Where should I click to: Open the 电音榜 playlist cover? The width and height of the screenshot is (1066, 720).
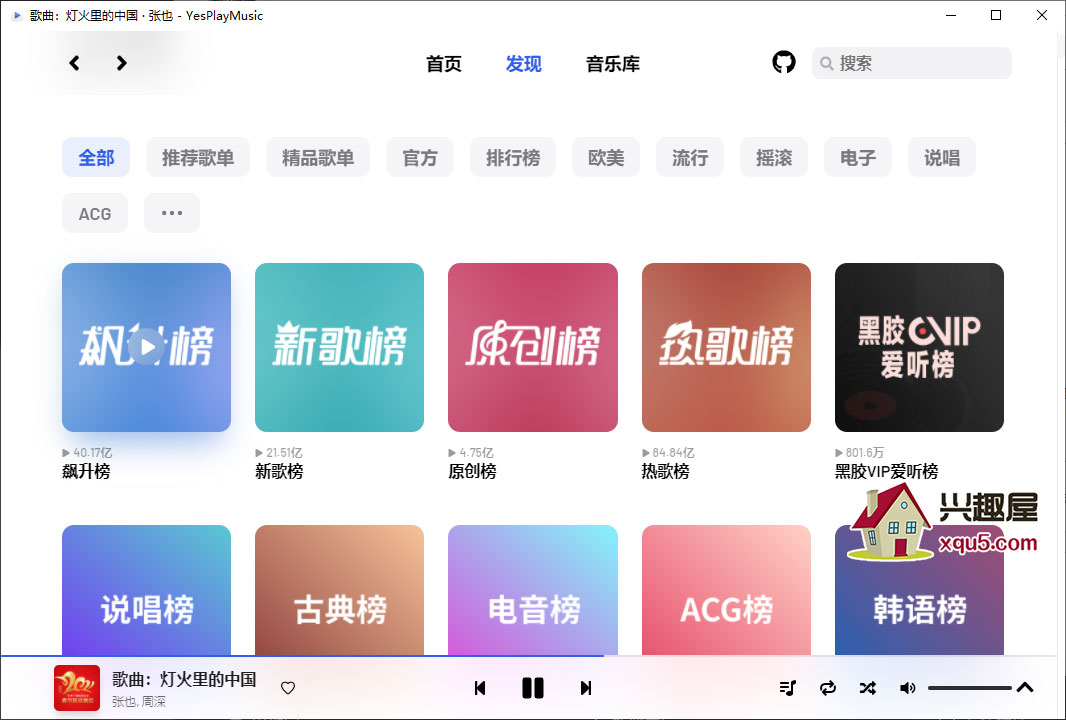click(533, 590)
